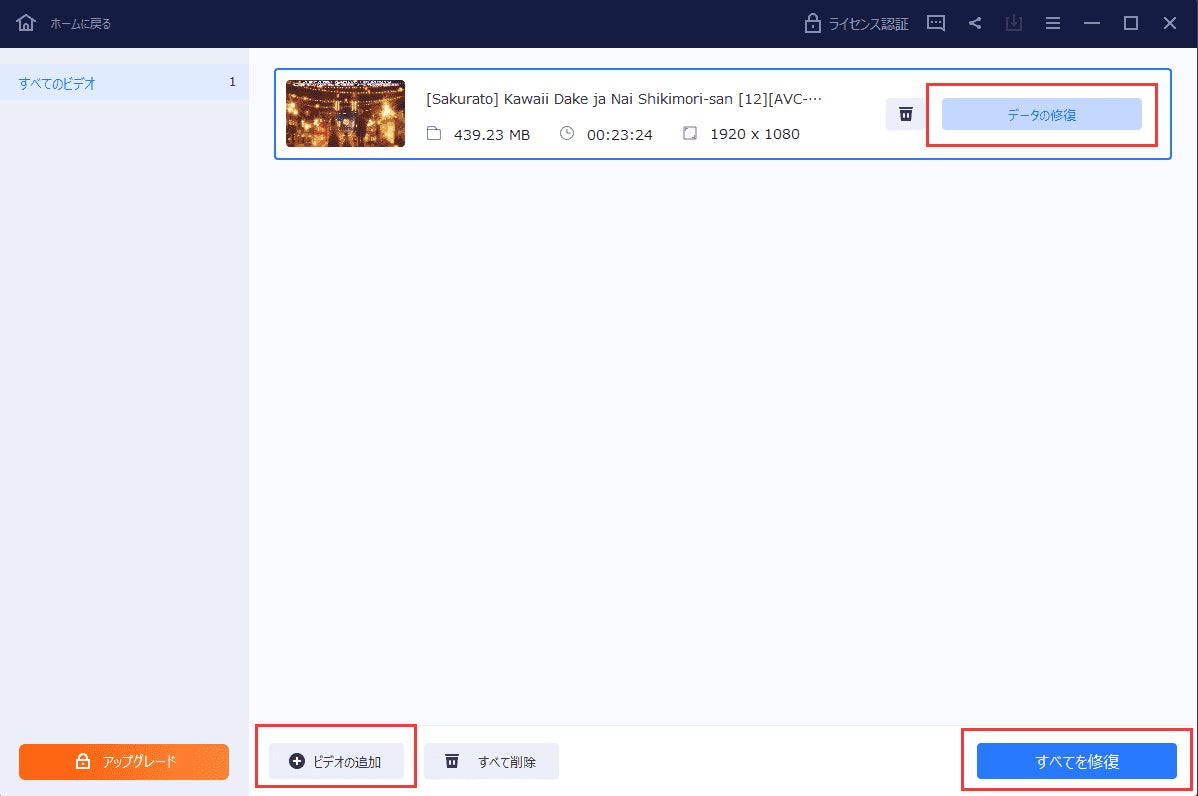Image resolution: width=1198 pixels, height=796 pixels.
Task: Click the download/import icon in the title bar
Action: 1014,23
